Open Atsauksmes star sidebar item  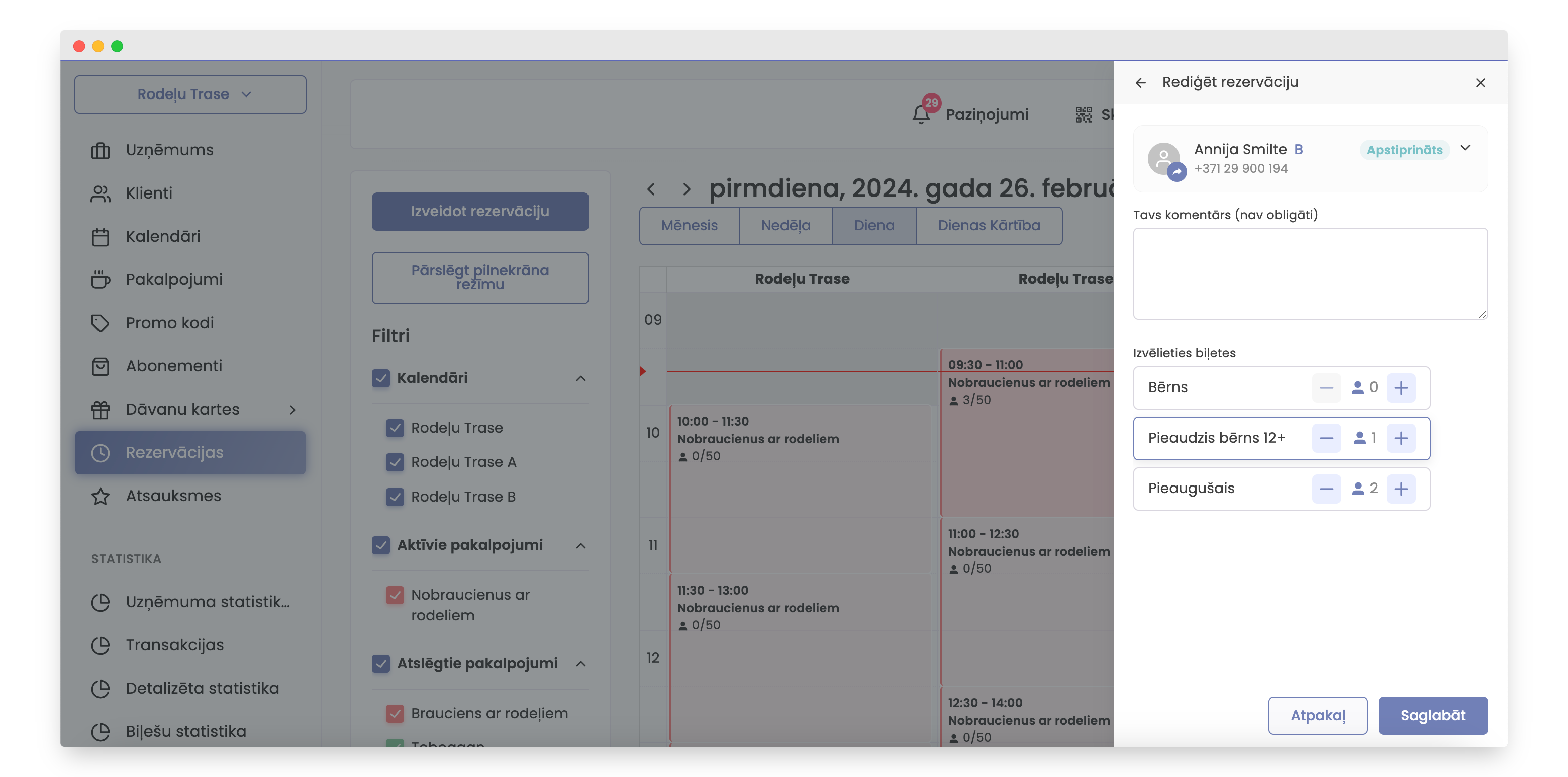click(173, 496)
